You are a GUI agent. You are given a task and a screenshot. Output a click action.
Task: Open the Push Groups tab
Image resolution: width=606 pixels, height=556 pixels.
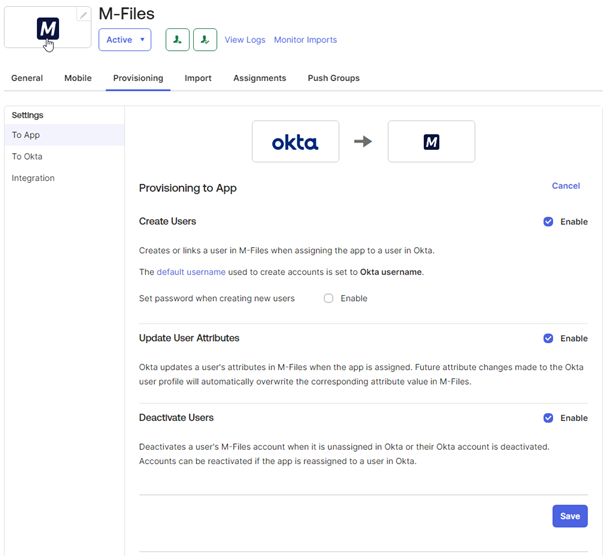click(334, 78)
